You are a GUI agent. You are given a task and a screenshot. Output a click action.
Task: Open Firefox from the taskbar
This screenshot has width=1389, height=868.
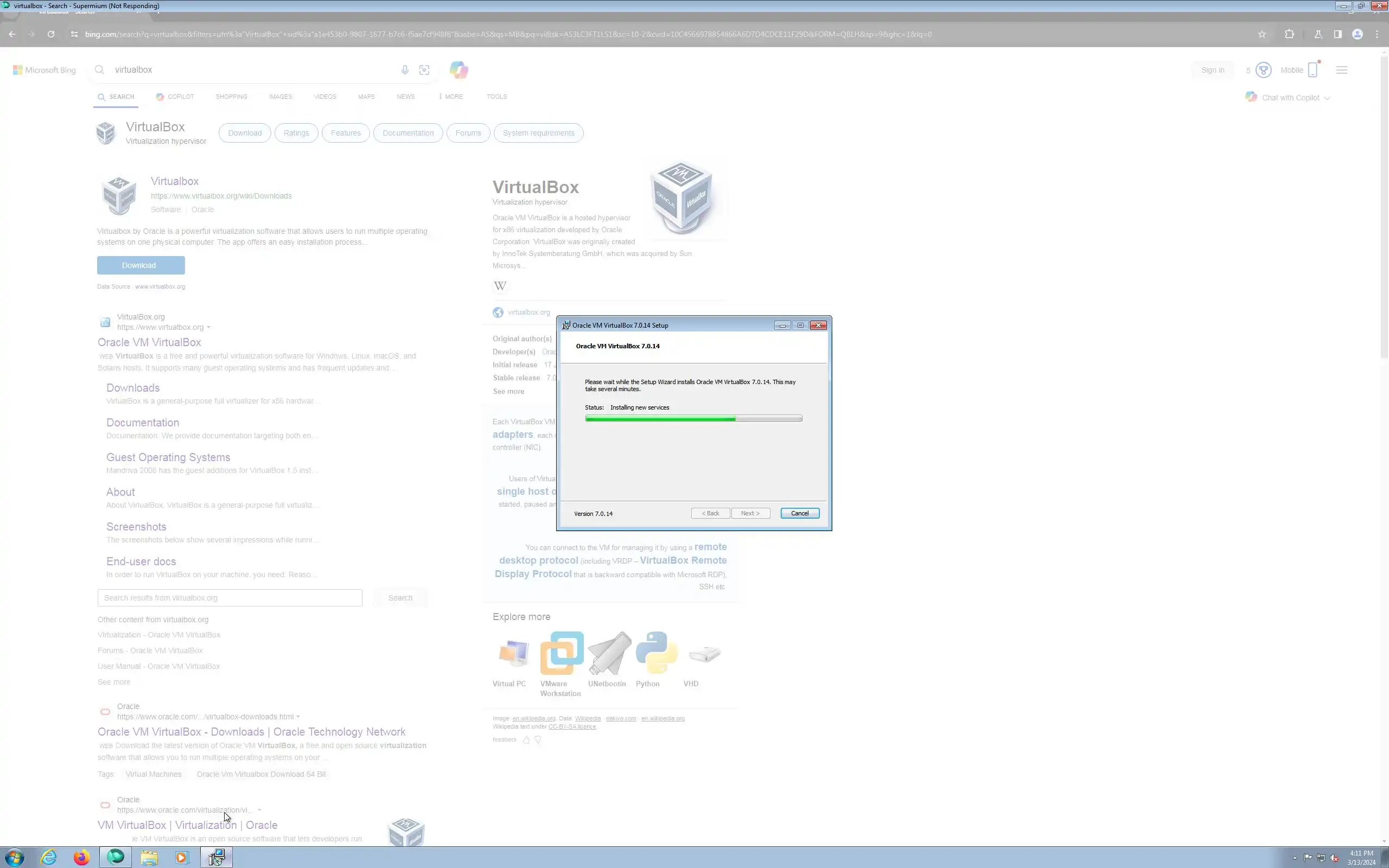click(x=81, y=857)
